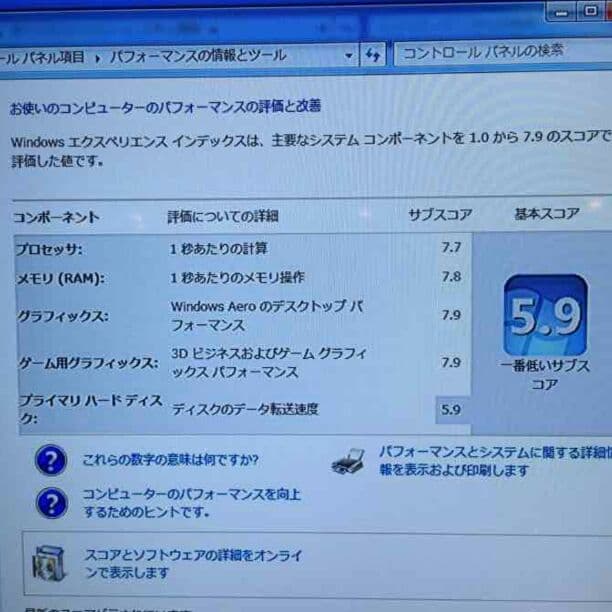Open the address bar history dropdown arrow
Image resolution: width=612 pixels, height=612 pixels.
349,56
